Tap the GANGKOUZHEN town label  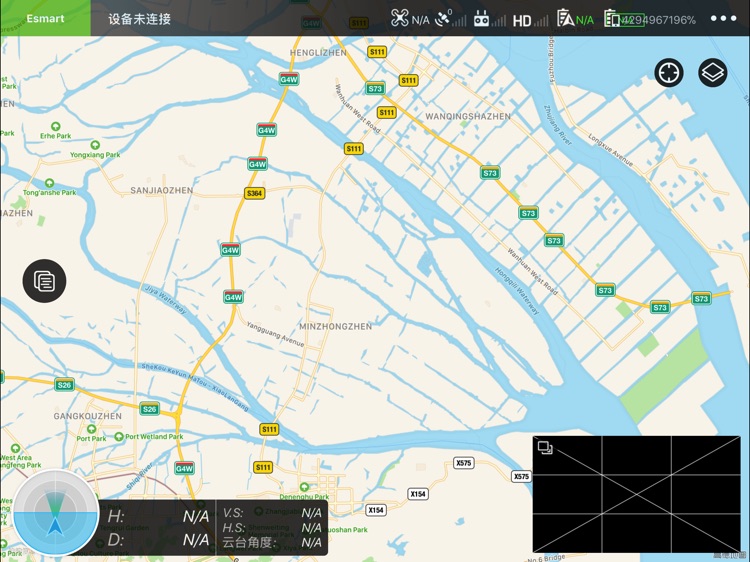[x=88, y=416]
